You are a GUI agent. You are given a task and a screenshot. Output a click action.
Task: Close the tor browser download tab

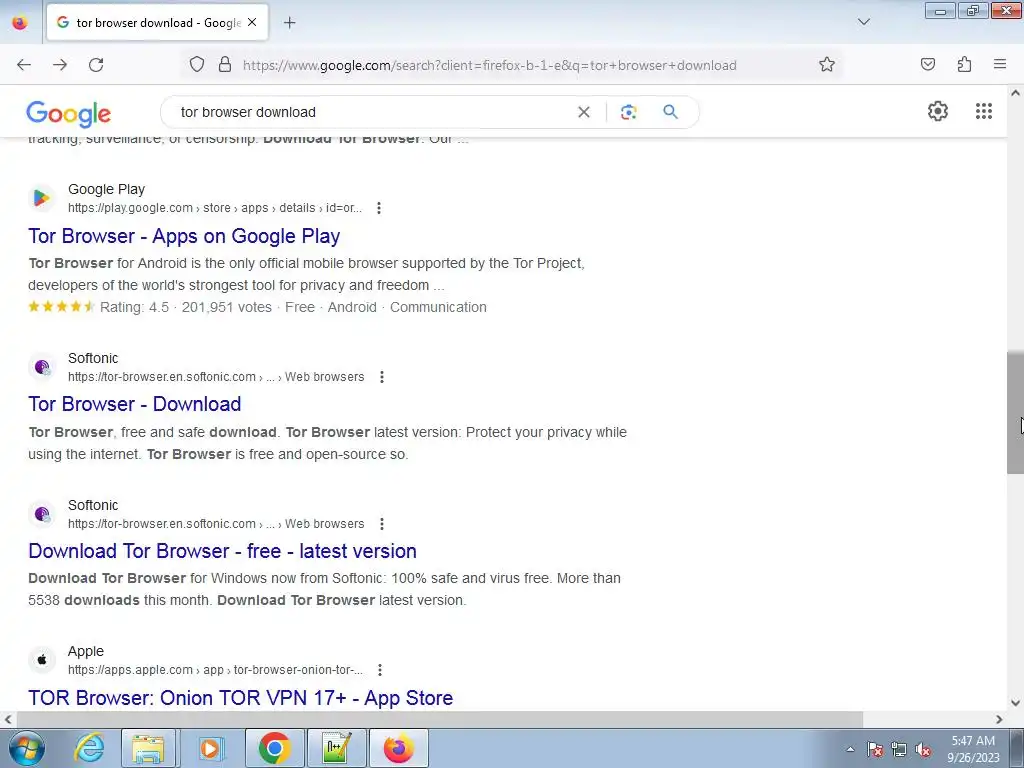252,22
